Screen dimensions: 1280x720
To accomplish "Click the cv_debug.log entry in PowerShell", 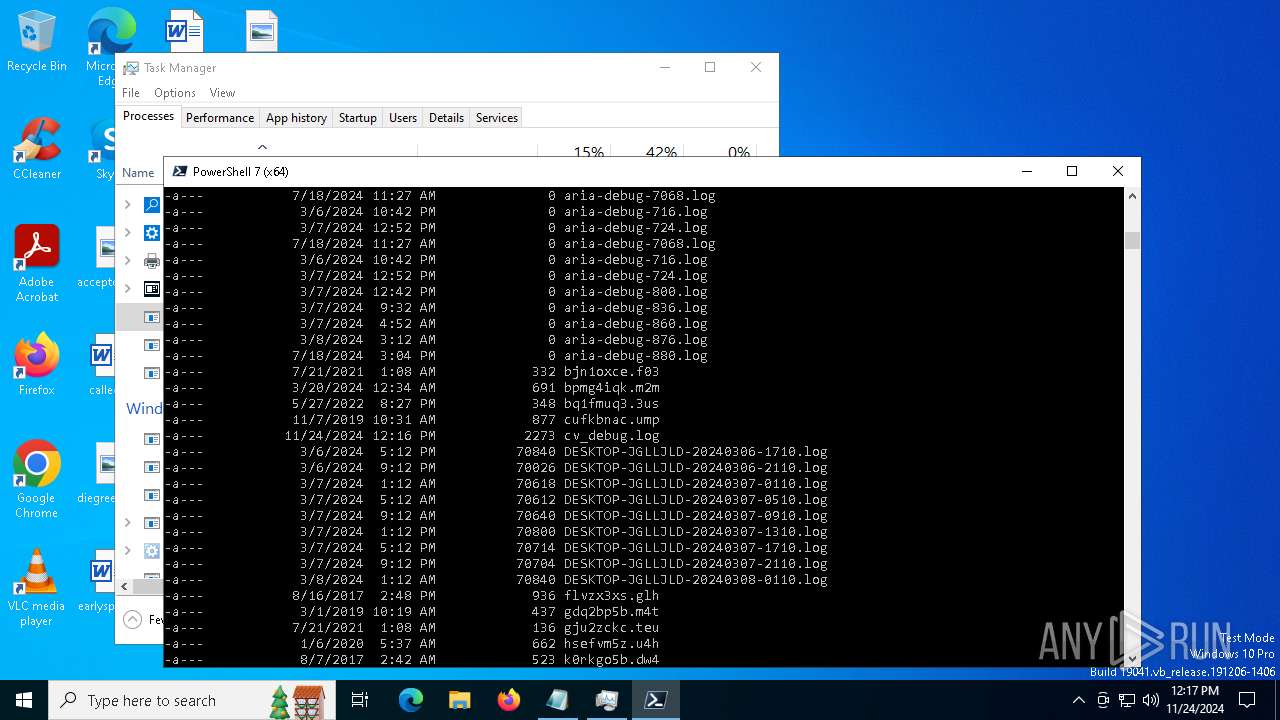I will click(x=612, y=436).
